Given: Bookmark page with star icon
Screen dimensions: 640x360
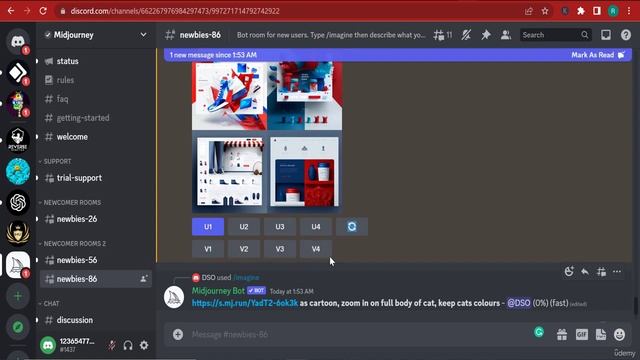Looking at the screenshot, I should point(545,11).
